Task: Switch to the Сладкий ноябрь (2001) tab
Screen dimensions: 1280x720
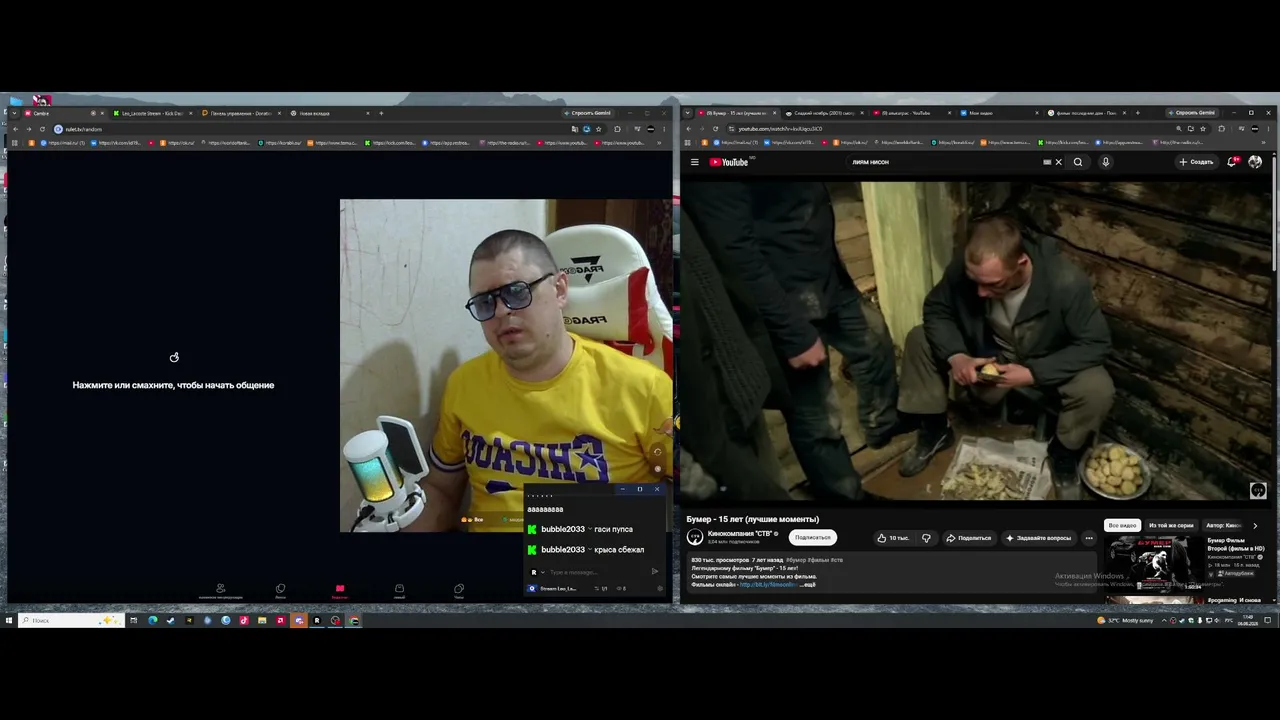Action: coord(825,113)
